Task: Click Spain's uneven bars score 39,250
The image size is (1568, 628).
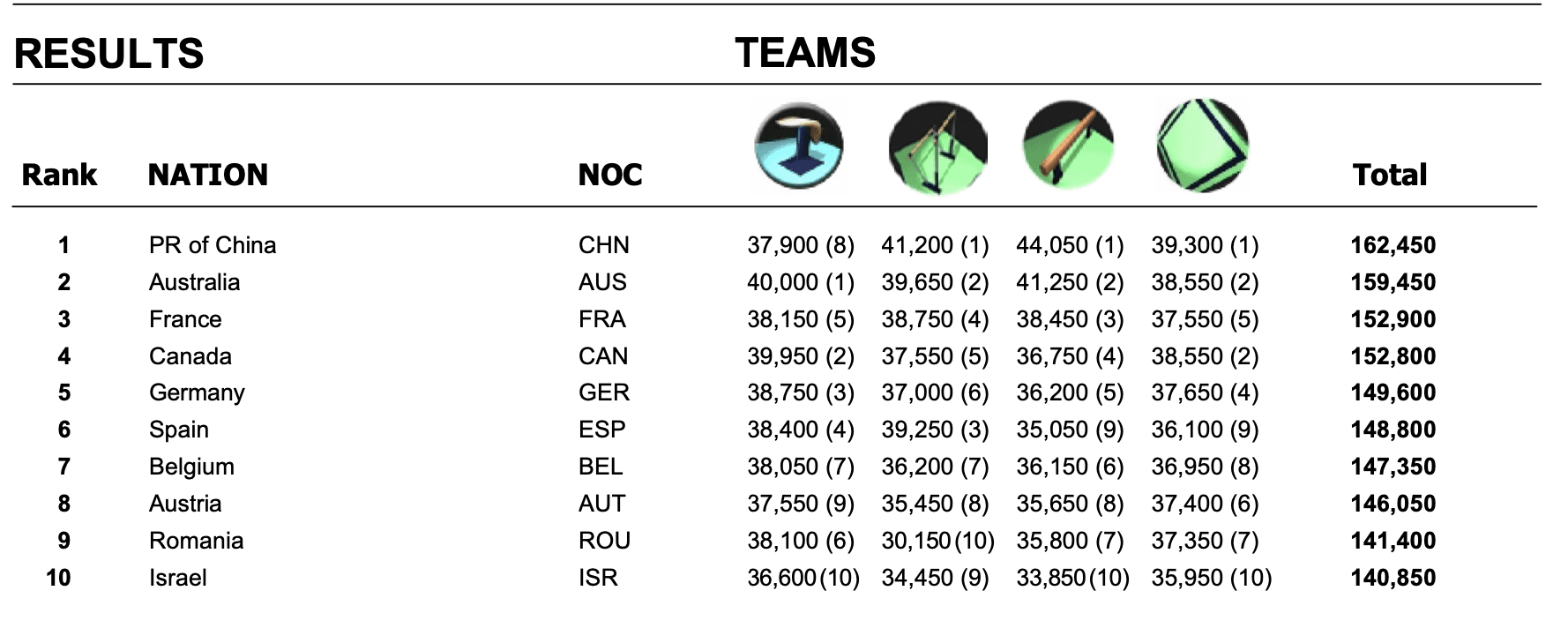Action: coord(917,430)
